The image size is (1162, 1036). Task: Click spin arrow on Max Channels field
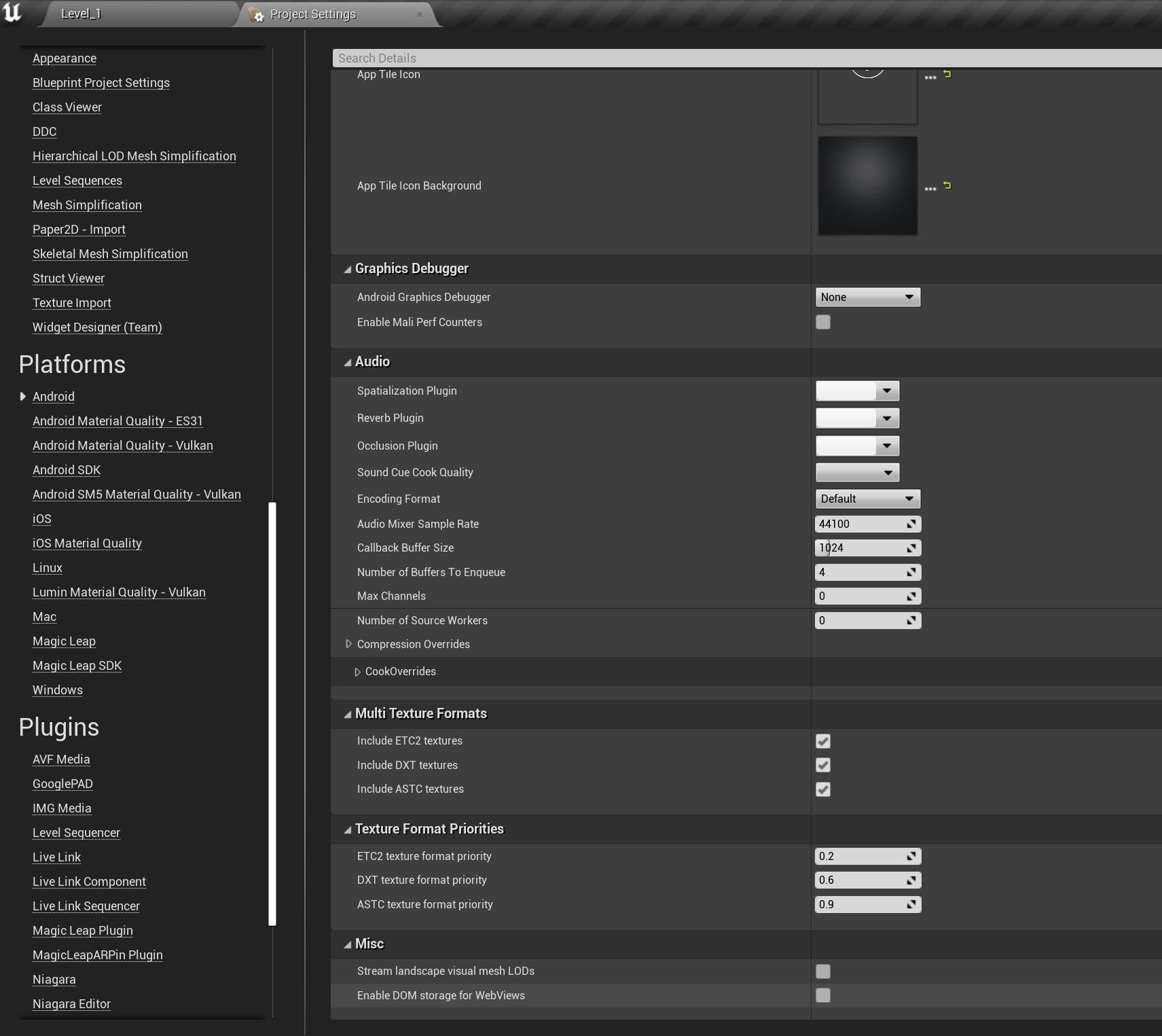(911, 596)
